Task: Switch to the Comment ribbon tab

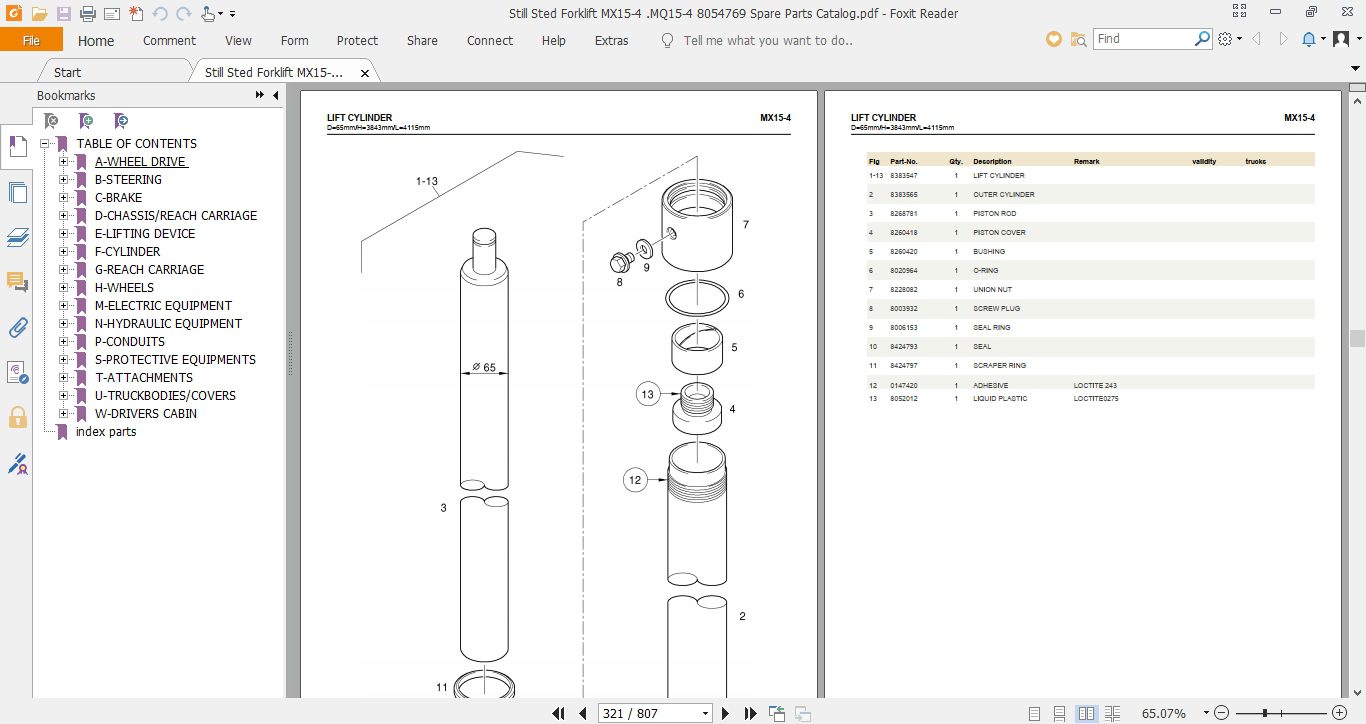Action: click(x=169, y=40)
